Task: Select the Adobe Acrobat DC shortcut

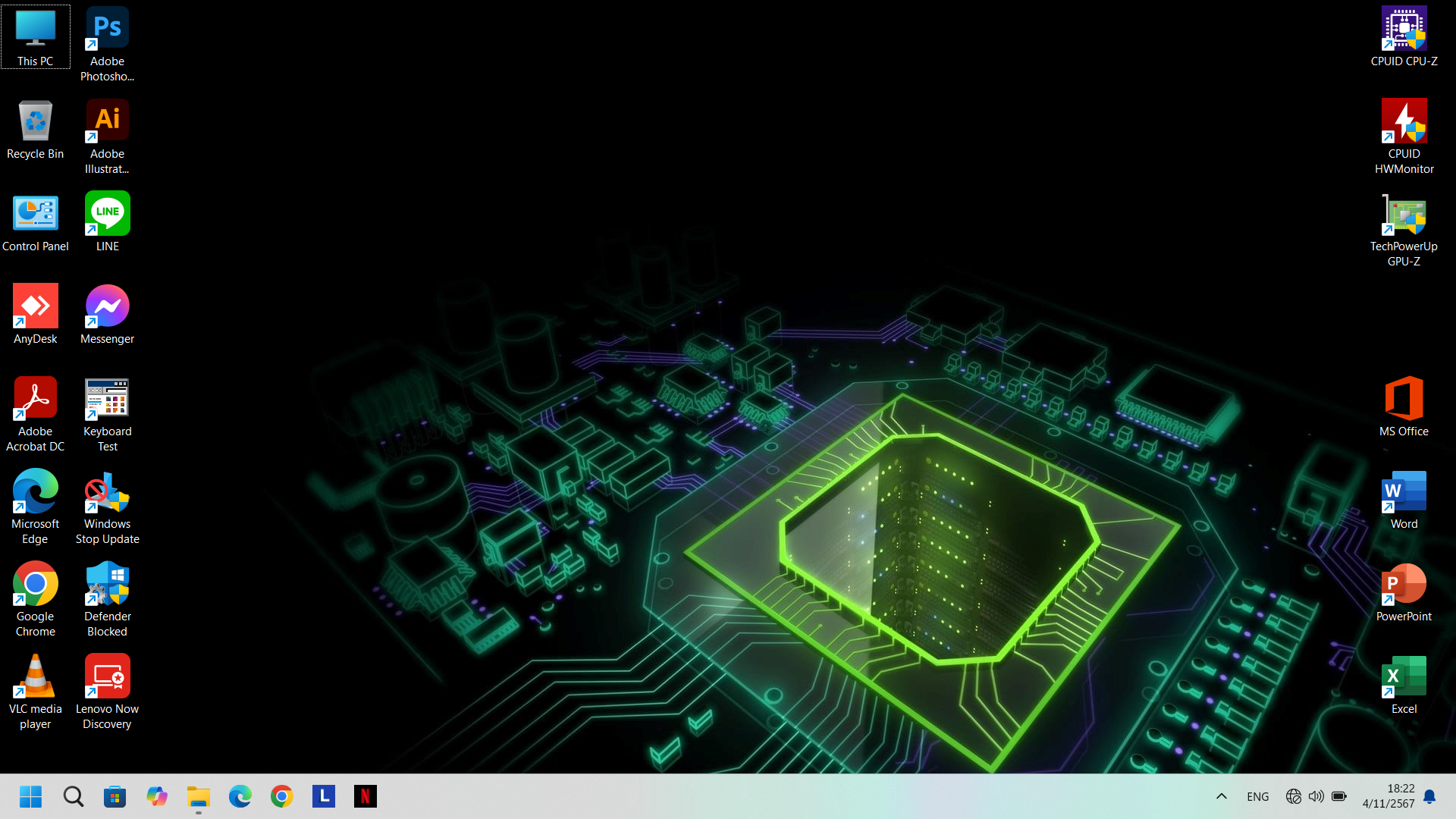Action: 36,414
